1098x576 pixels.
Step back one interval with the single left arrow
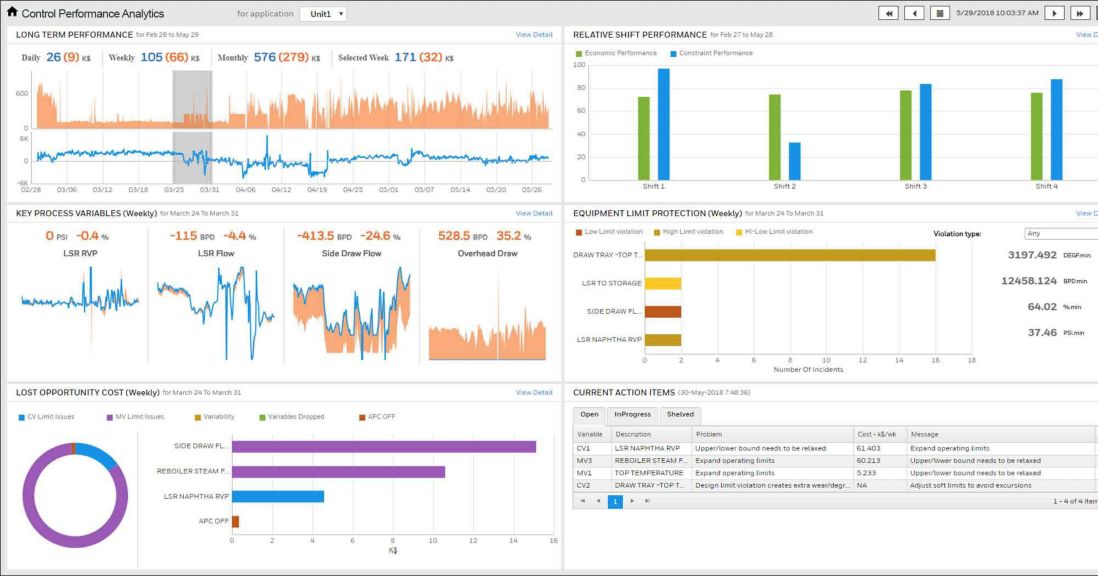[914, 12]
